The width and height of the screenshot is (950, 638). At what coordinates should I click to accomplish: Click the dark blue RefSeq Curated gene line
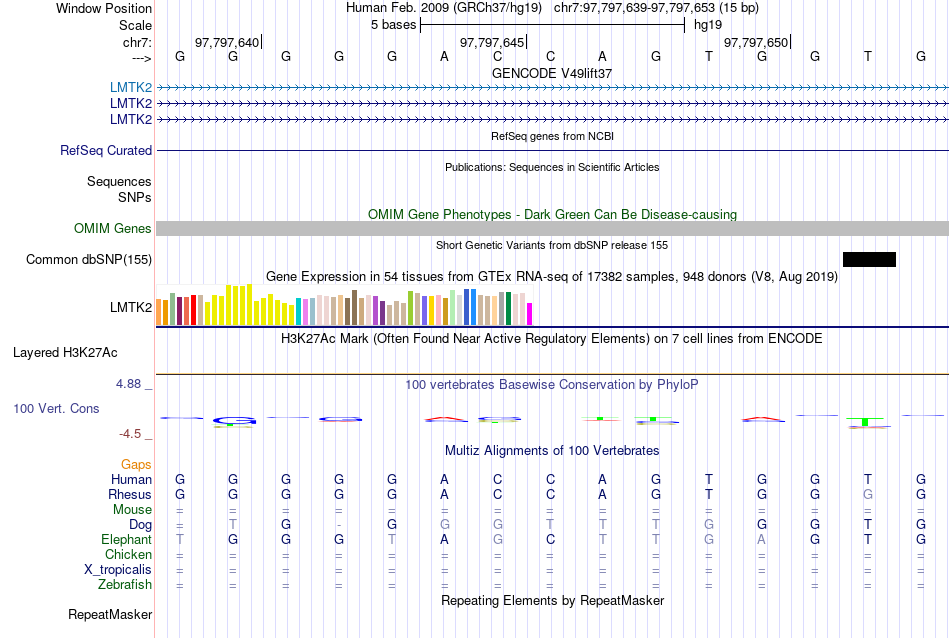click(x=552, y=150)
